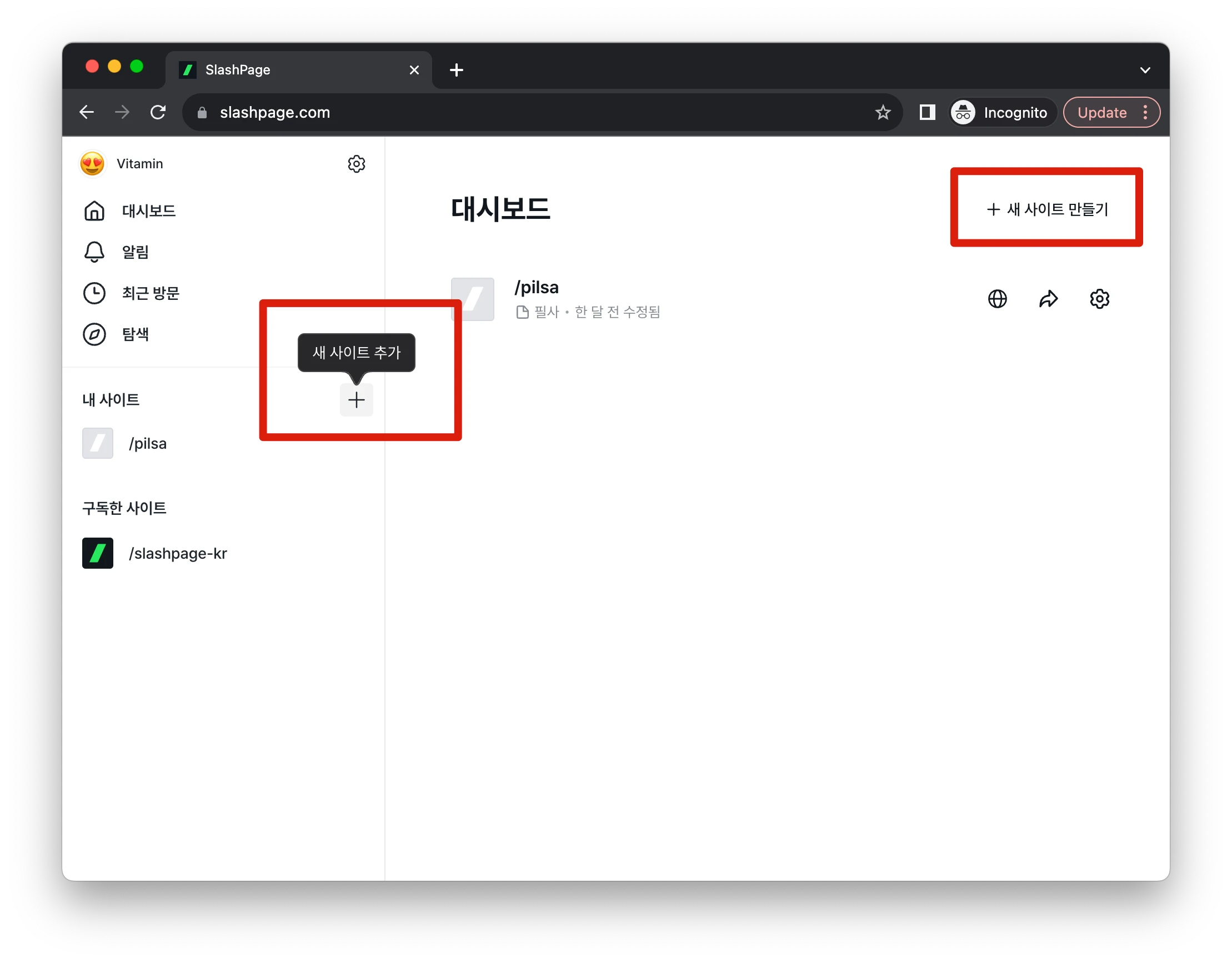Viewport: 1232px width, 963px height.
Task: Open /pilsa under 내 사이트 in sidebar
Action: point(147,443)
